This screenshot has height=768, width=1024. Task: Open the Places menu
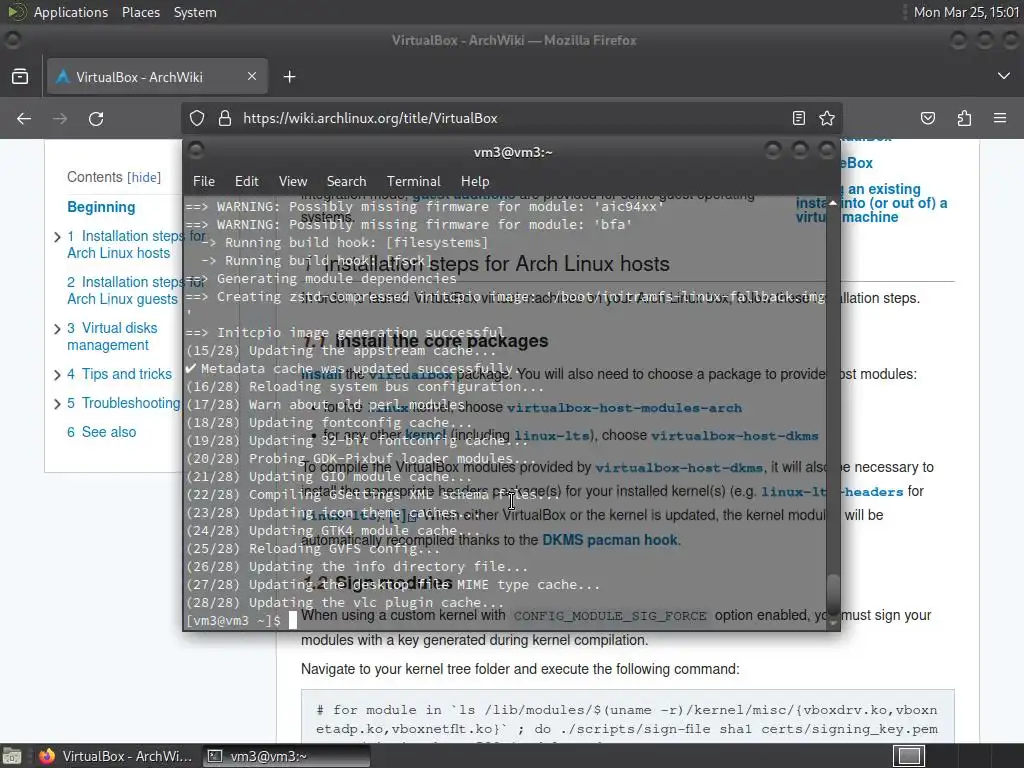coord(140,12)
